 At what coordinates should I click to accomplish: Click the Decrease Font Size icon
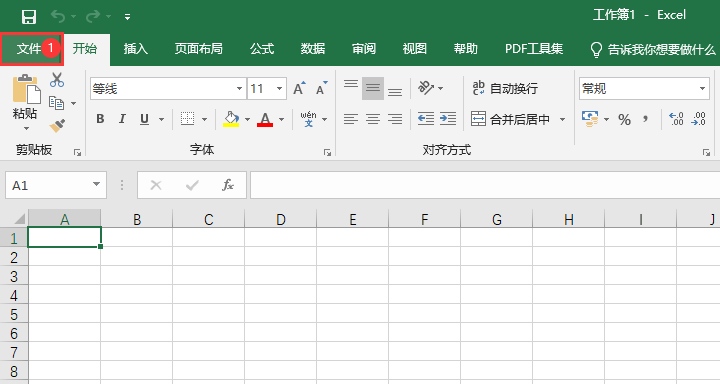321,88
